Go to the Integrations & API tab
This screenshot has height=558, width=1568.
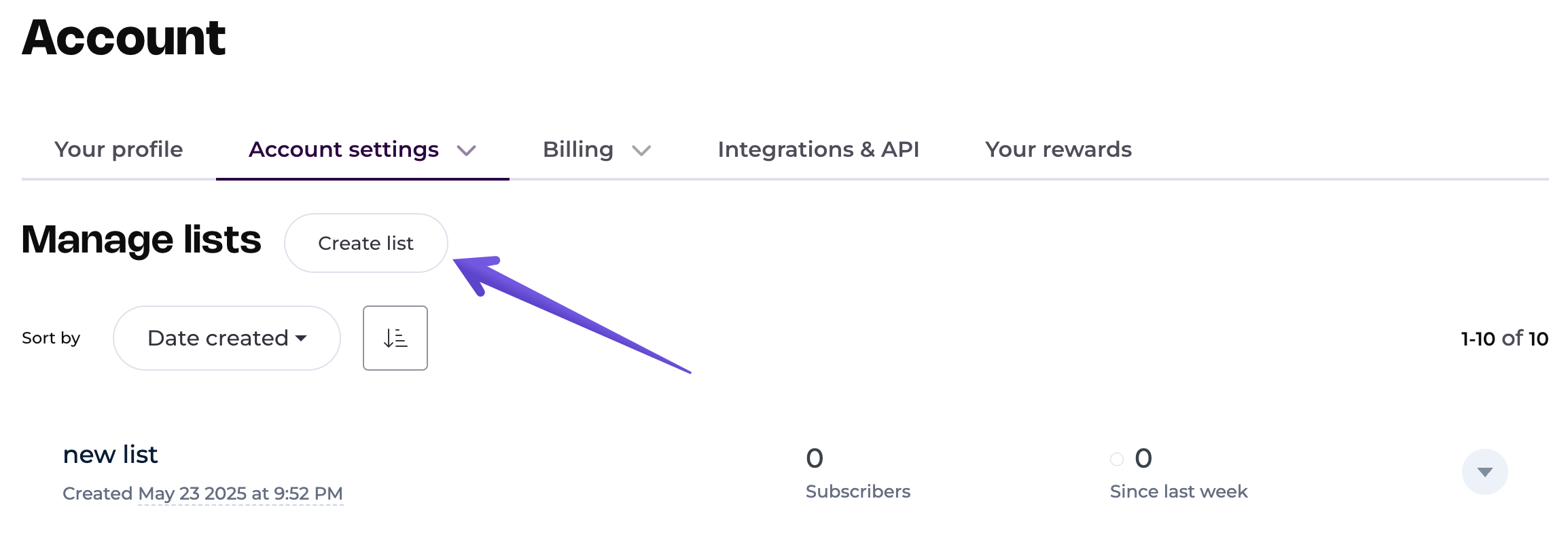[819, 149]
